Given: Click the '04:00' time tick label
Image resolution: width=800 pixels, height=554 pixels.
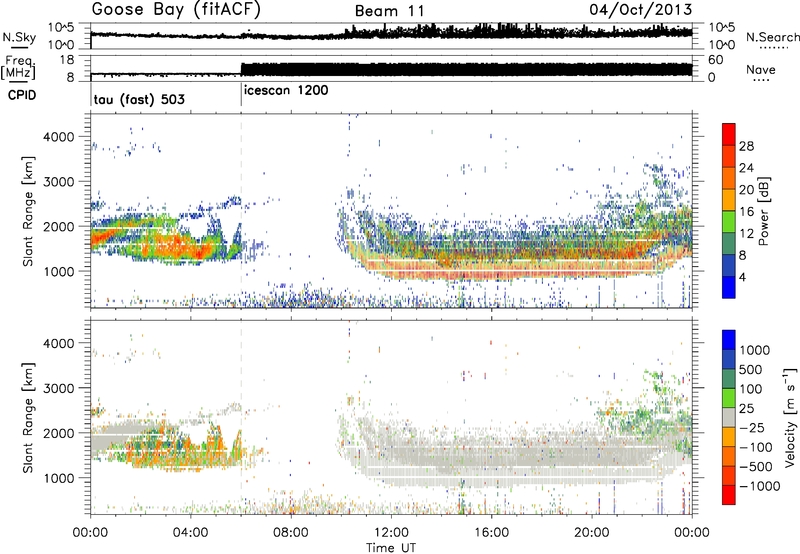Looking at the screenshot, I should pos(190,533).
